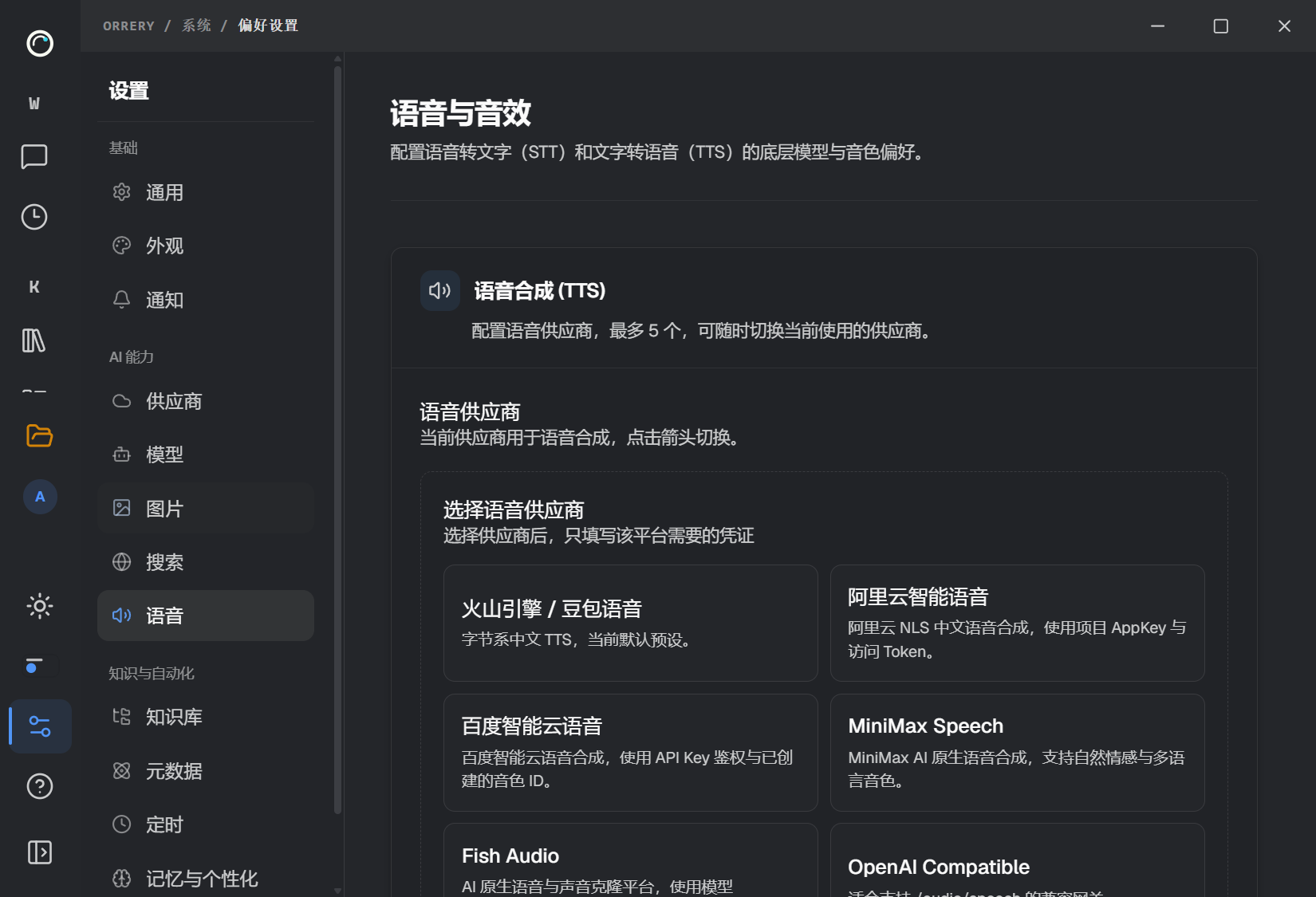Viewport: 1316px width, 897px height.
Task: Open the 供应商 settings page
Action: coord(206,401)
